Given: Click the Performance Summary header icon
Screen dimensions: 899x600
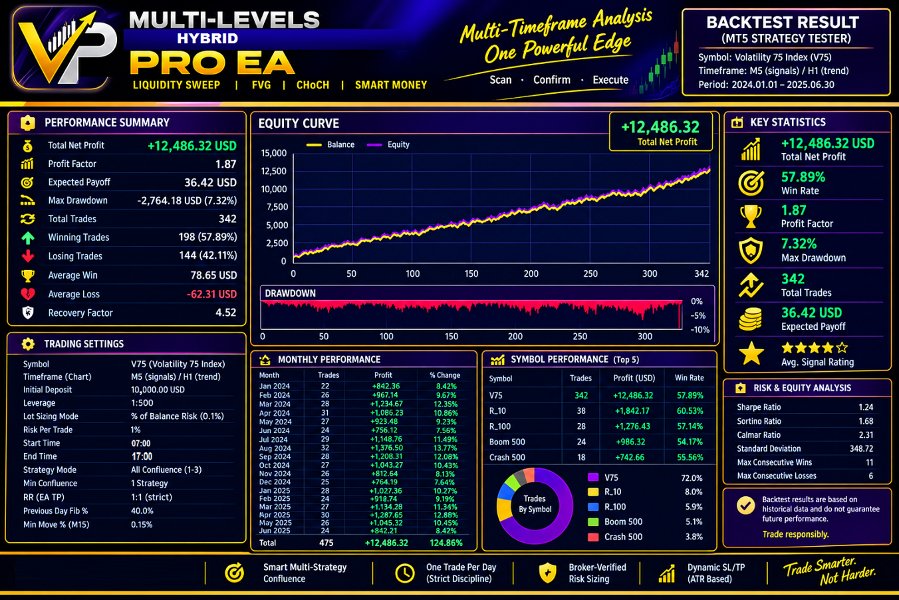Looking at the screenshot, I should point(28,123).
